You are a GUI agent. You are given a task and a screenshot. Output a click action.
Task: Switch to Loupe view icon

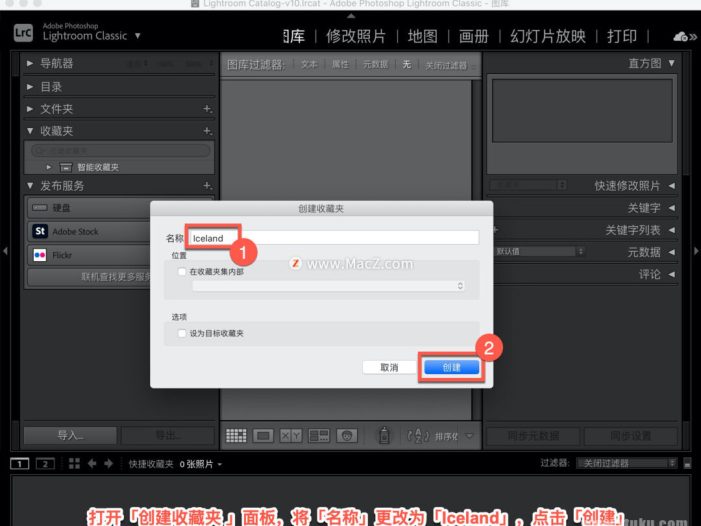pyautogui.click(x=263, y=435)
